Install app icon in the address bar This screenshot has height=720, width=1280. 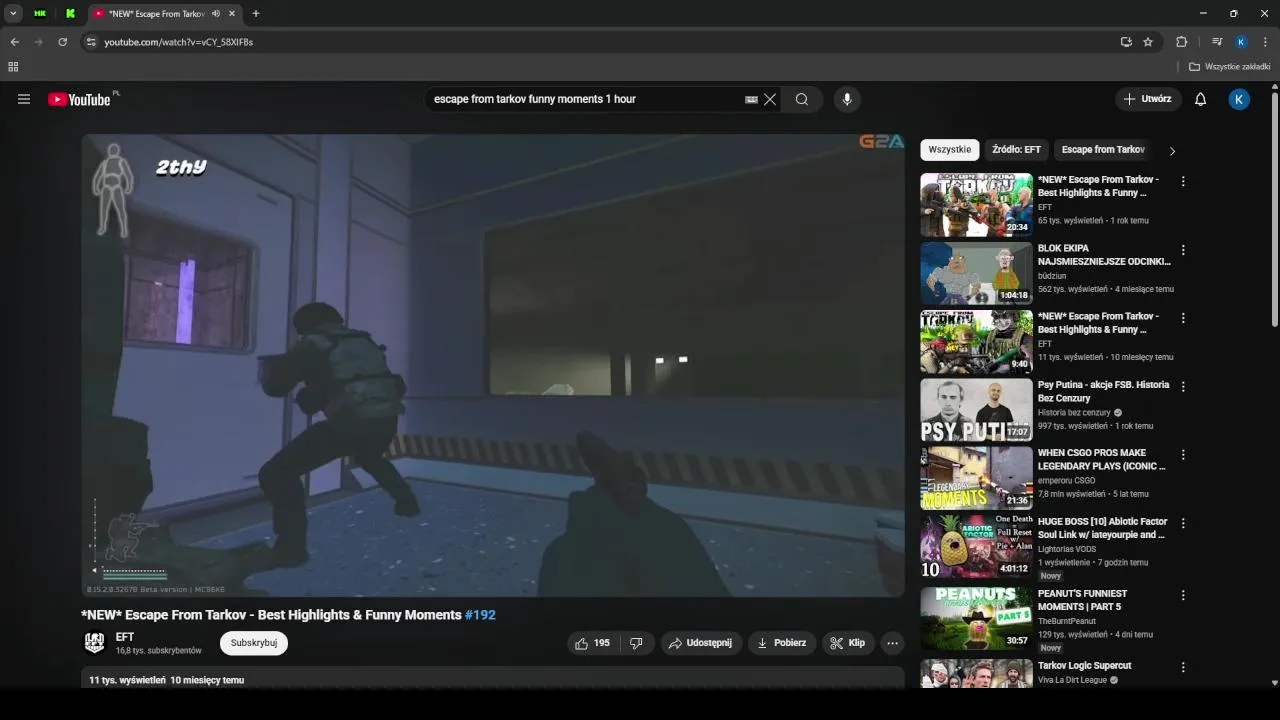pyautogui.click(x=1126, y=42)
